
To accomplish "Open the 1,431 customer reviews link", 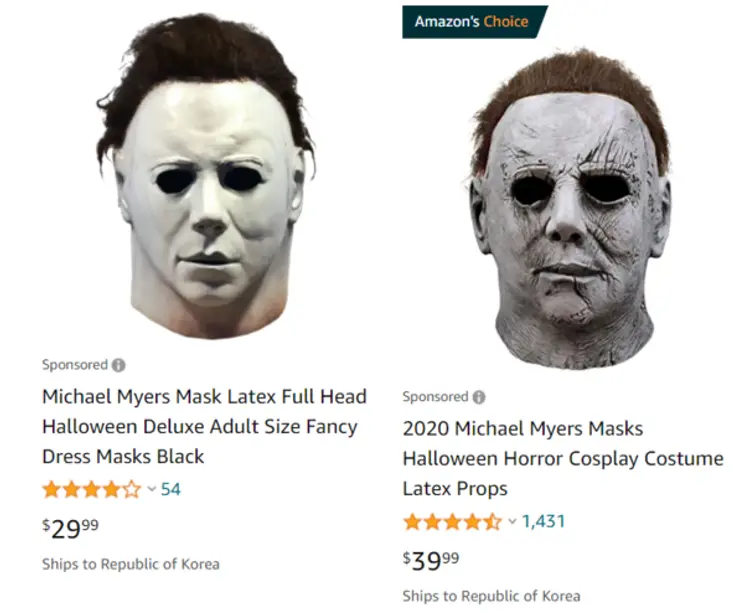I will (543, 521).
